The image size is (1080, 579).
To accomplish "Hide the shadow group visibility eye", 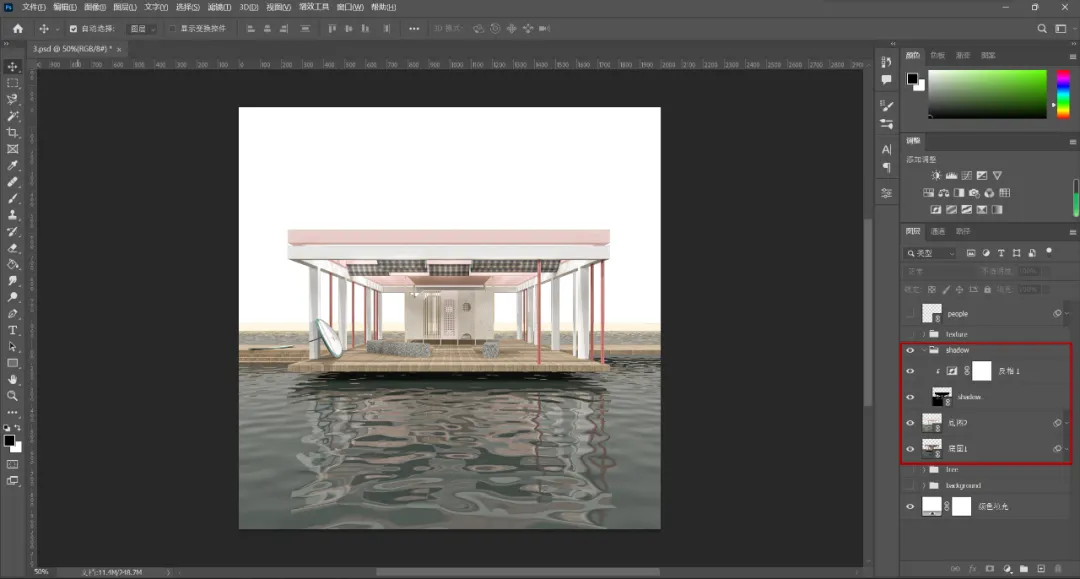I will [910, 350].
